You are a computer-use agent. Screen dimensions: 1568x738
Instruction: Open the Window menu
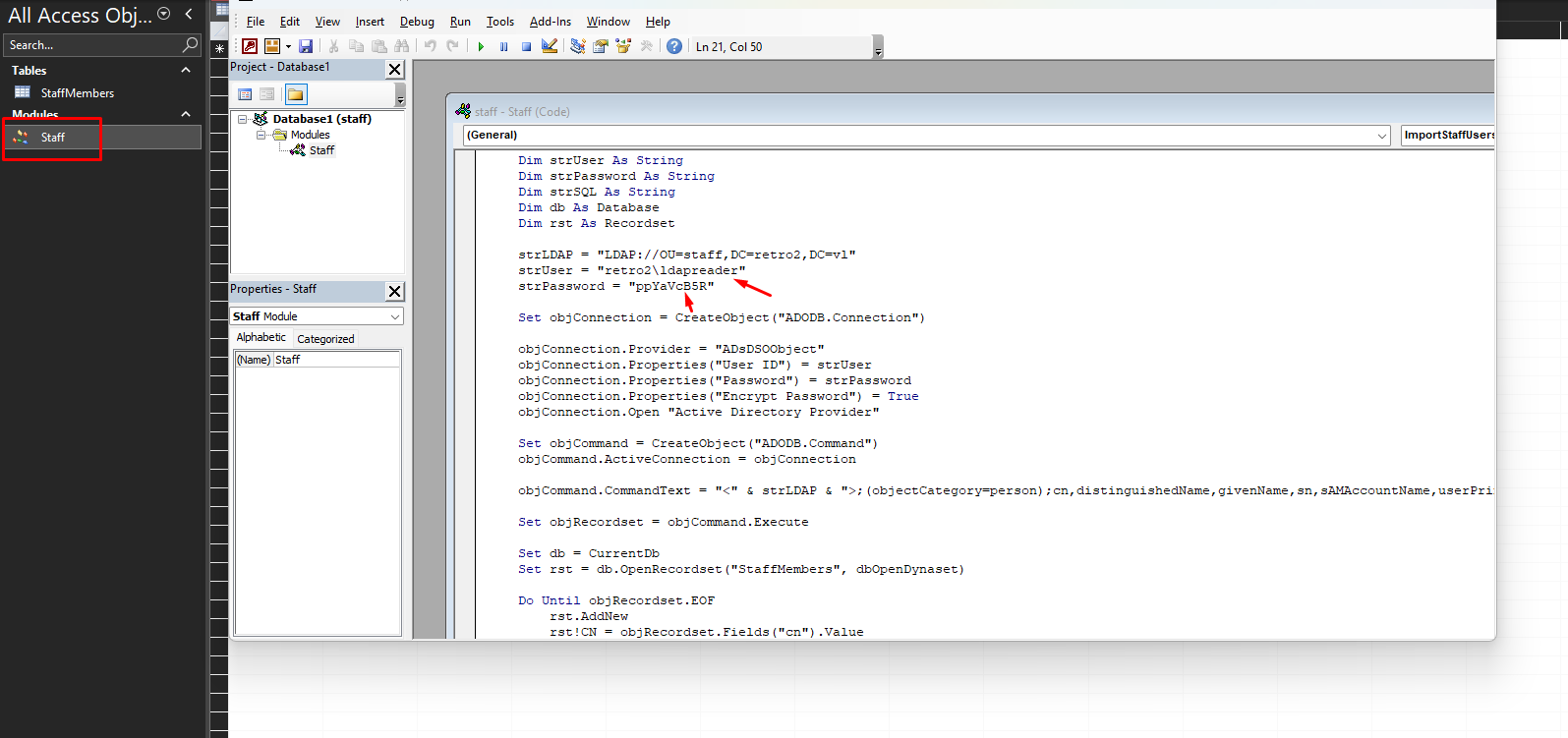point(609,22)
